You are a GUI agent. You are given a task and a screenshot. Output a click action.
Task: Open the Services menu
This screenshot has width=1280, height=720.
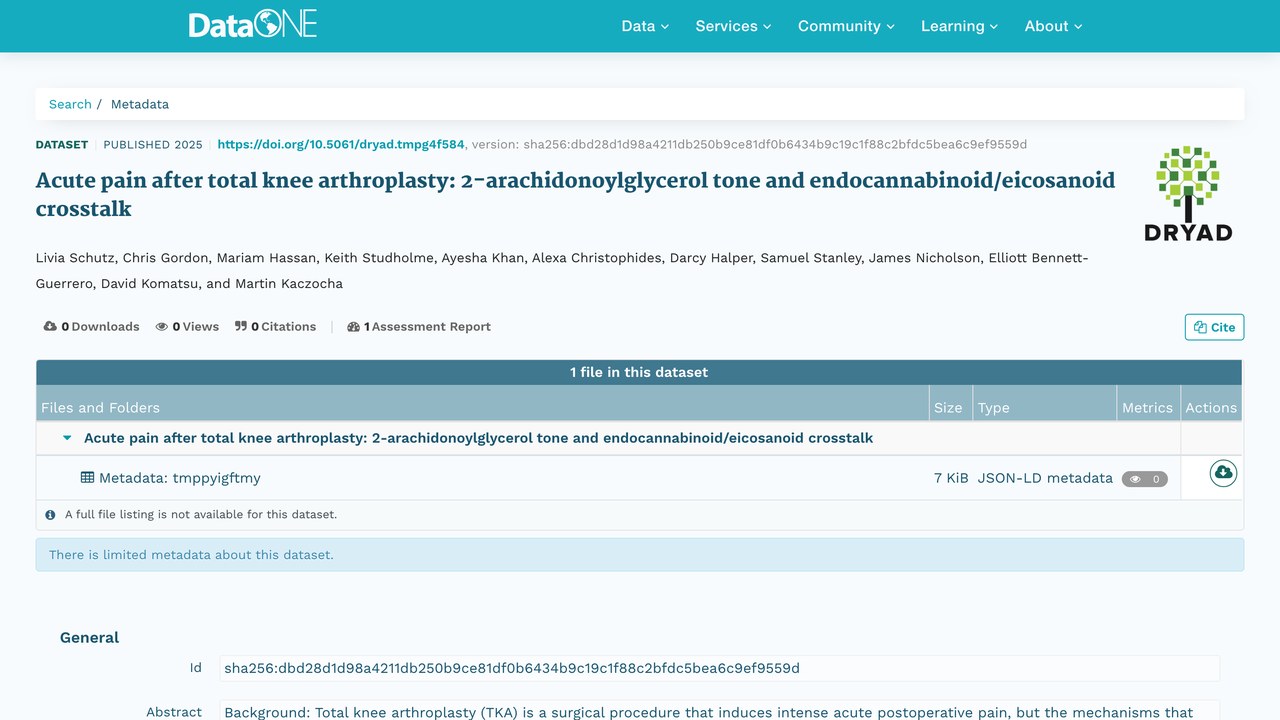(x=733, y=26)
